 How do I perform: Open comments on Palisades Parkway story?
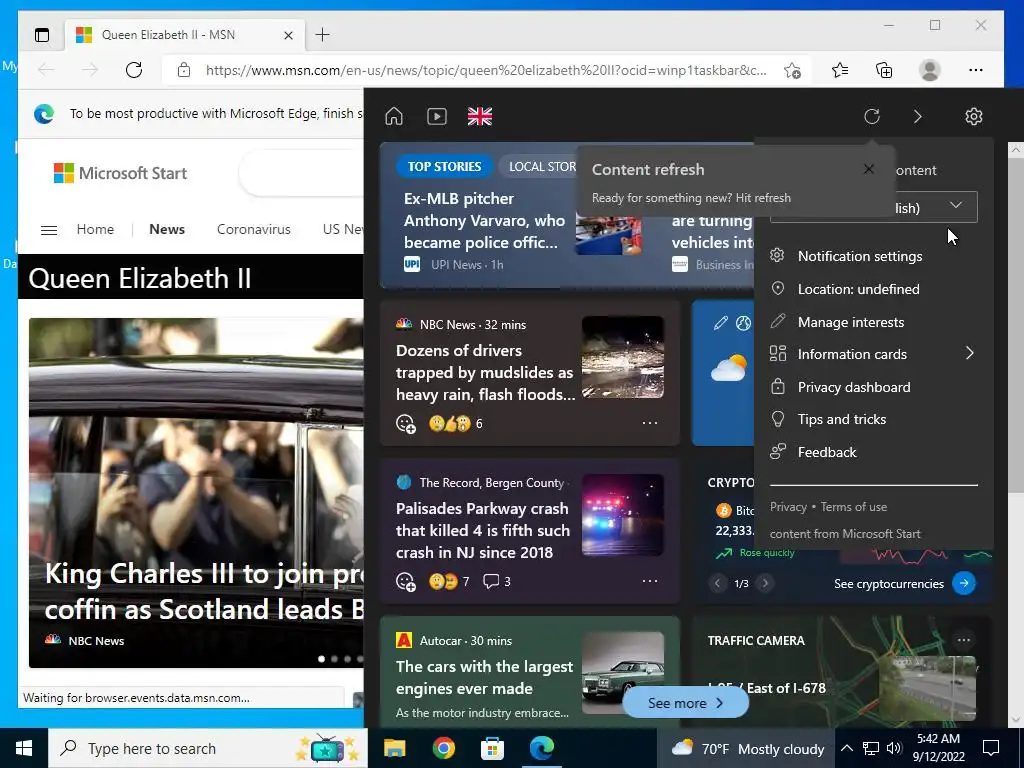(x=496, y=581)
